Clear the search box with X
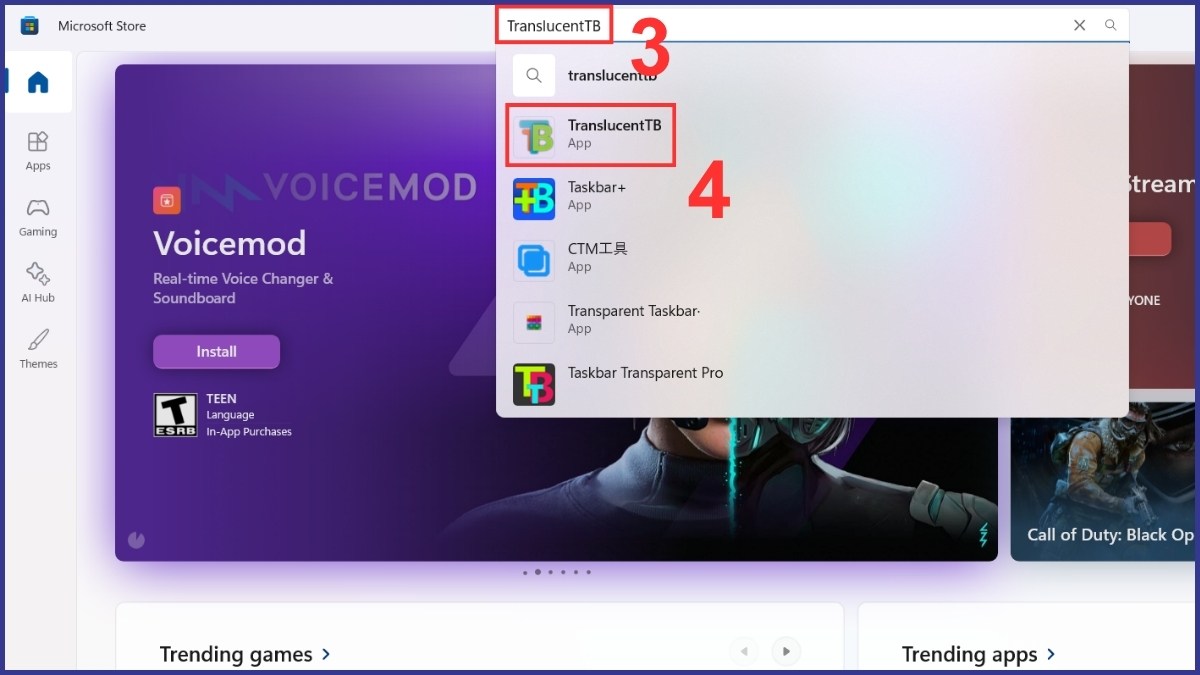Screen dimensions: 1200x675 [x=1080, y=26]
